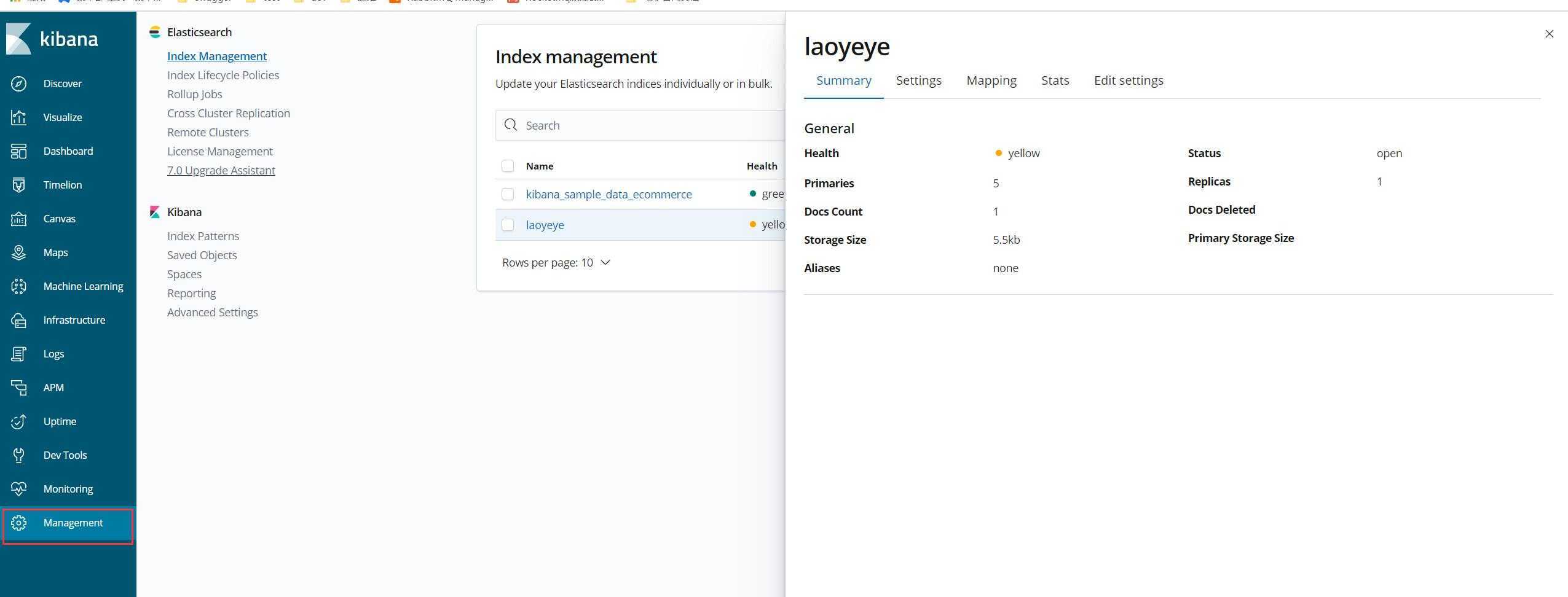Focus the index Search field
Screen dimensions: 1568x597
tap(640, 125)
